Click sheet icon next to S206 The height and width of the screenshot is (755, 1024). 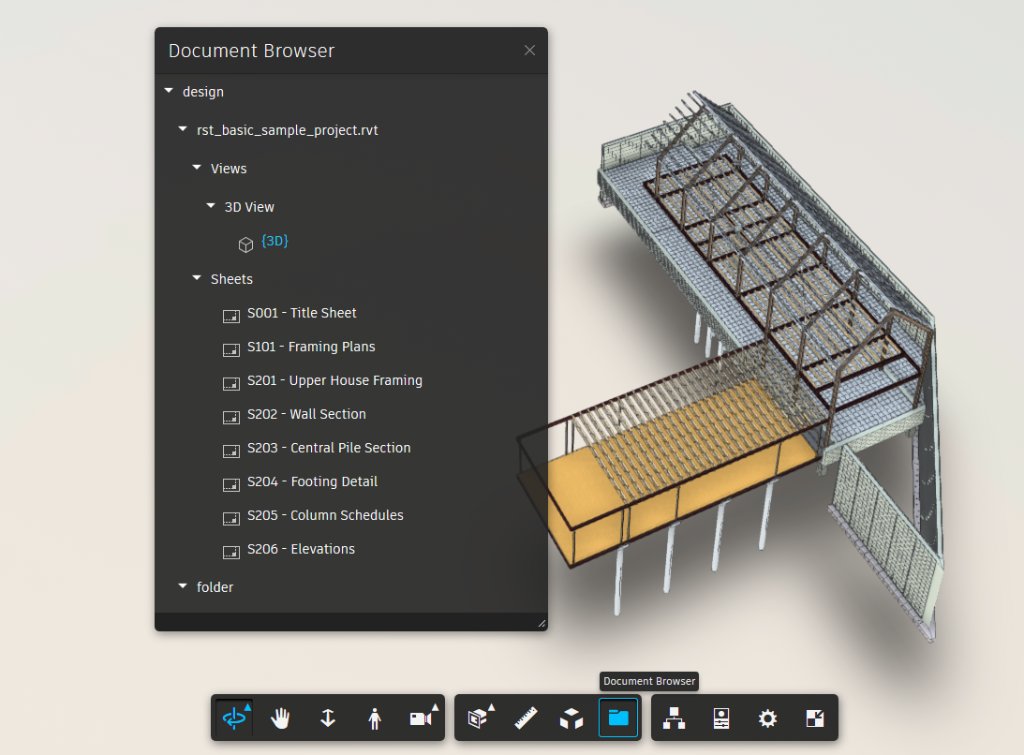click(231, 553)
